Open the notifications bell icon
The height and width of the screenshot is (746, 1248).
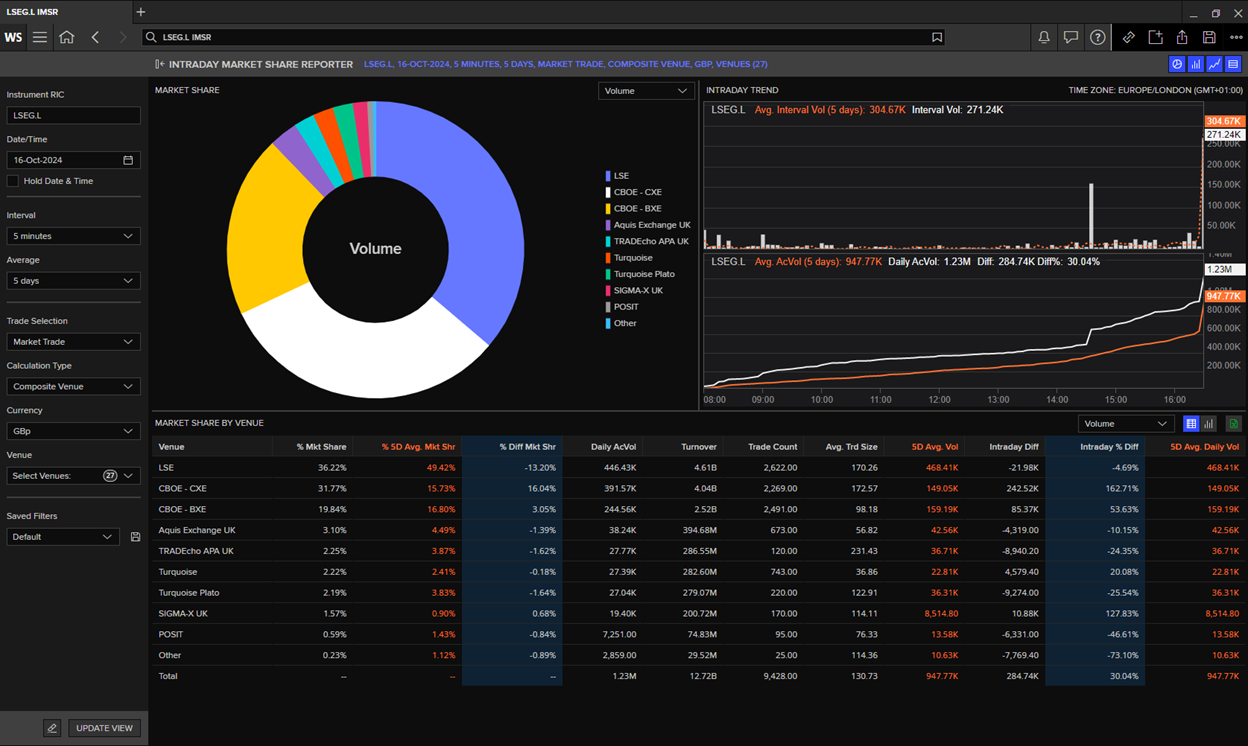coord(1043,37)
